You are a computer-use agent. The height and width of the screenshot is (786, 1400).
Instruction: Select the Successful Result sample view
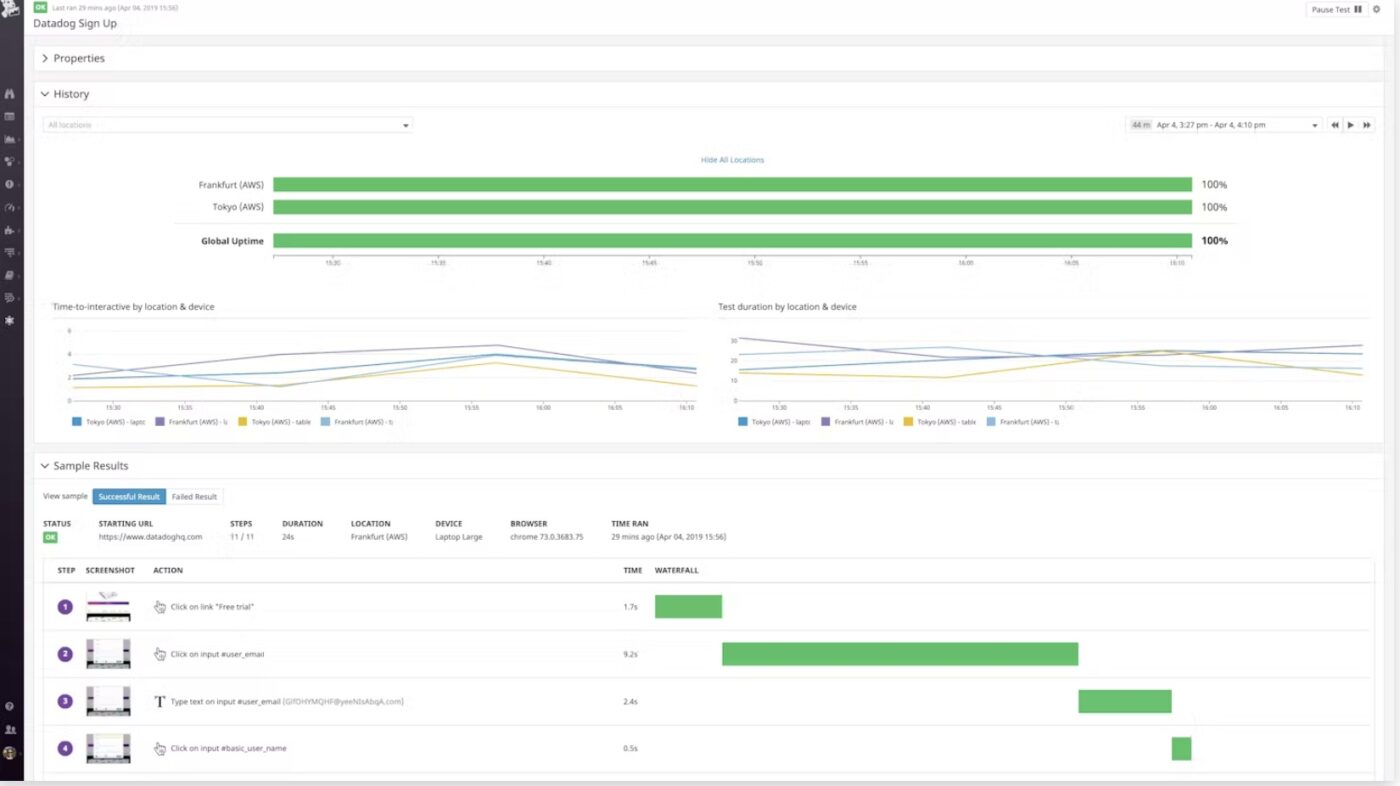[129, 497]
